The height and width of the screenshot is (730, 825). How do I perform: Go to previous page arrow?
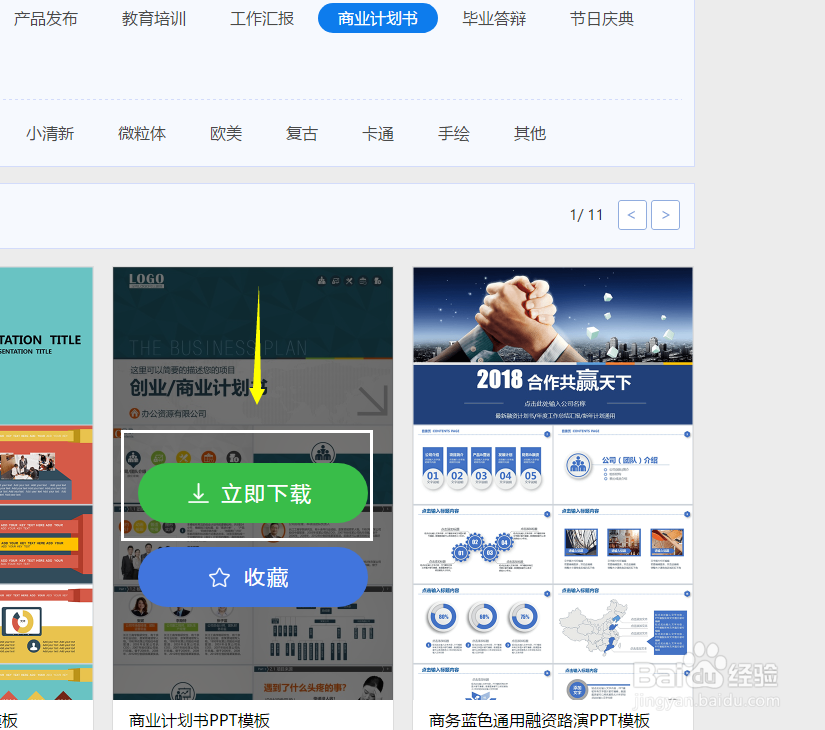point(632,215)
